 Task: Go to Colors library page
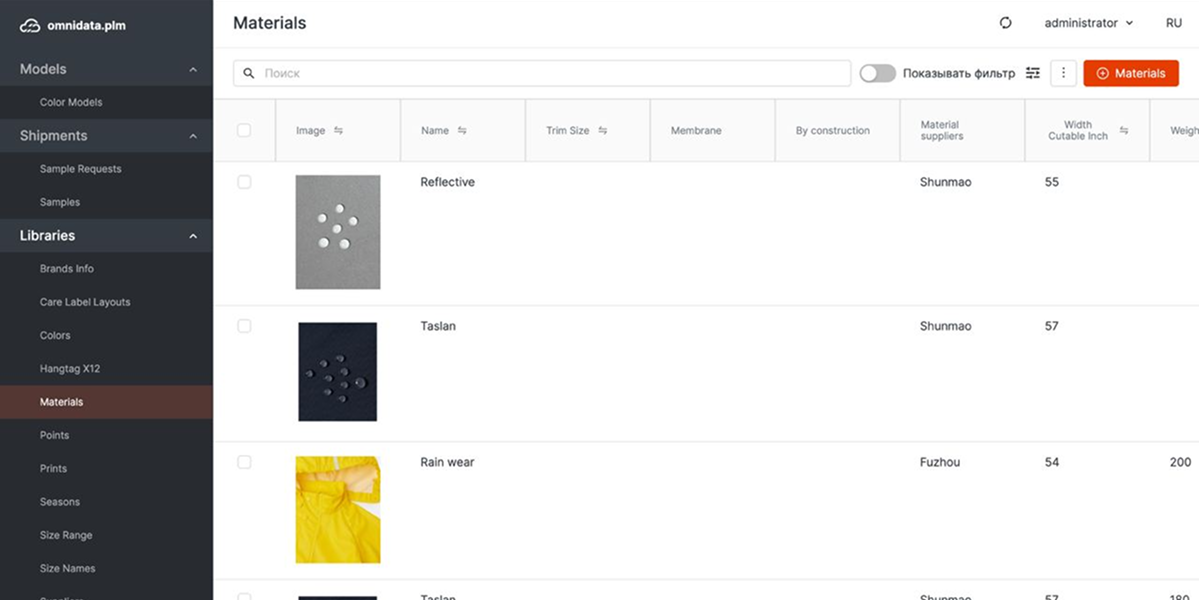point(55,335)
